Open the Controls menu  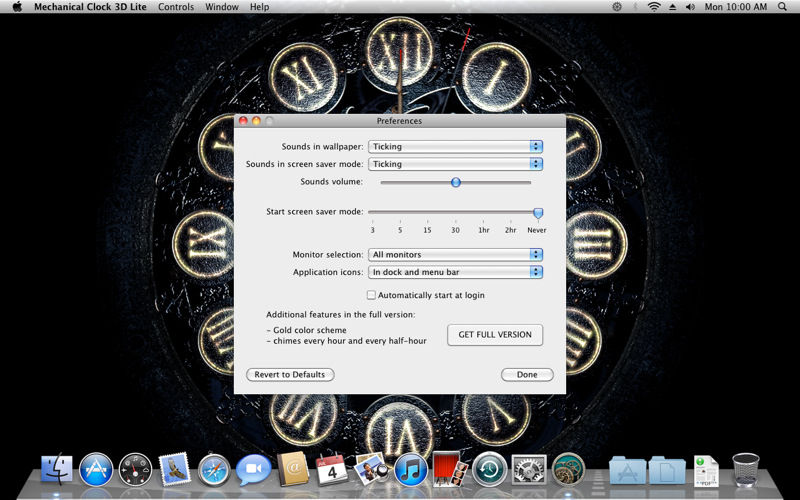(x=176, y=7)
